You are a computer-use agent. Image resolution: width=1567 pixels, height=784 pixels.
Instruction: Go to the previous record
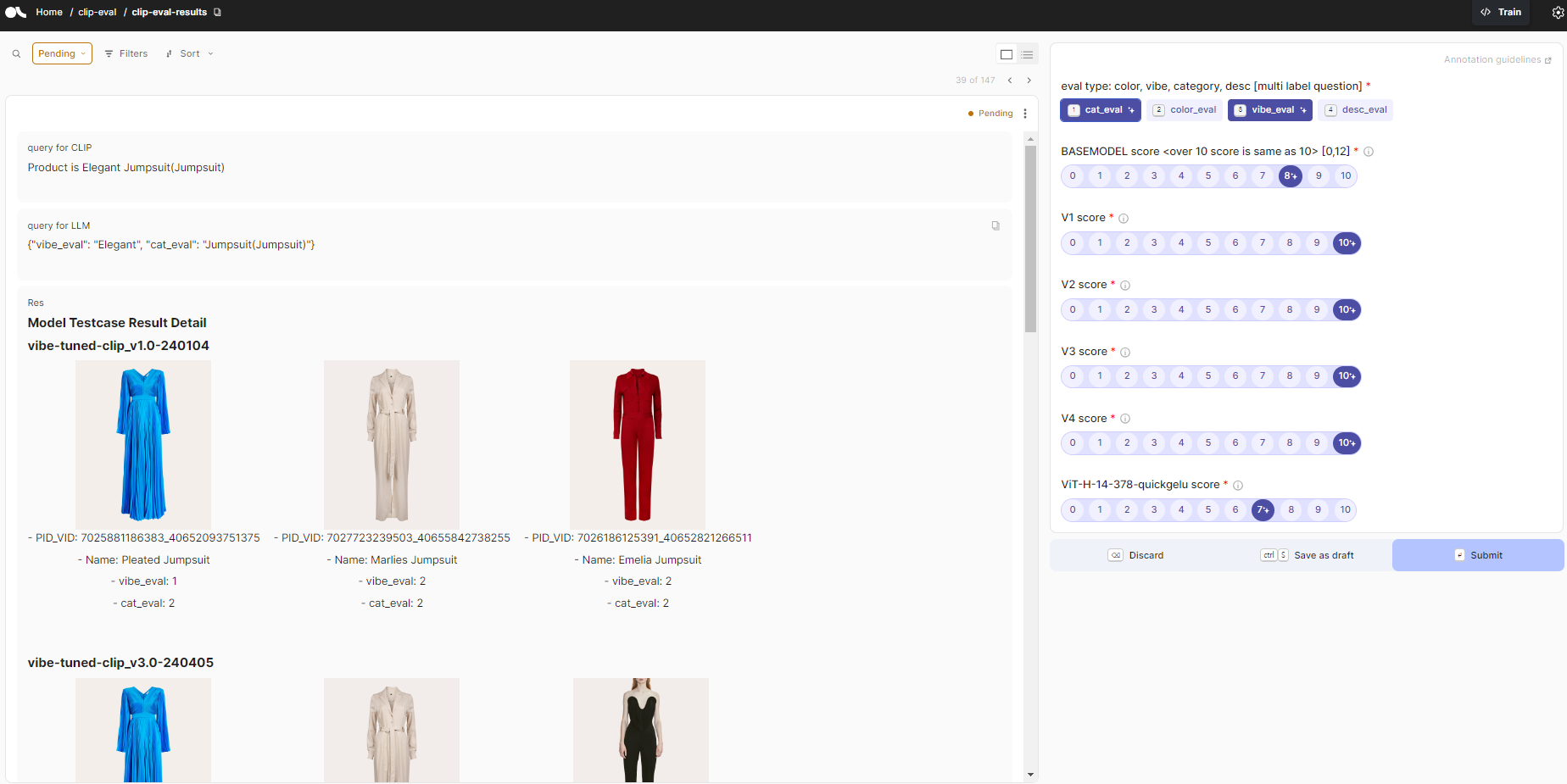[x=1010, y=81]
